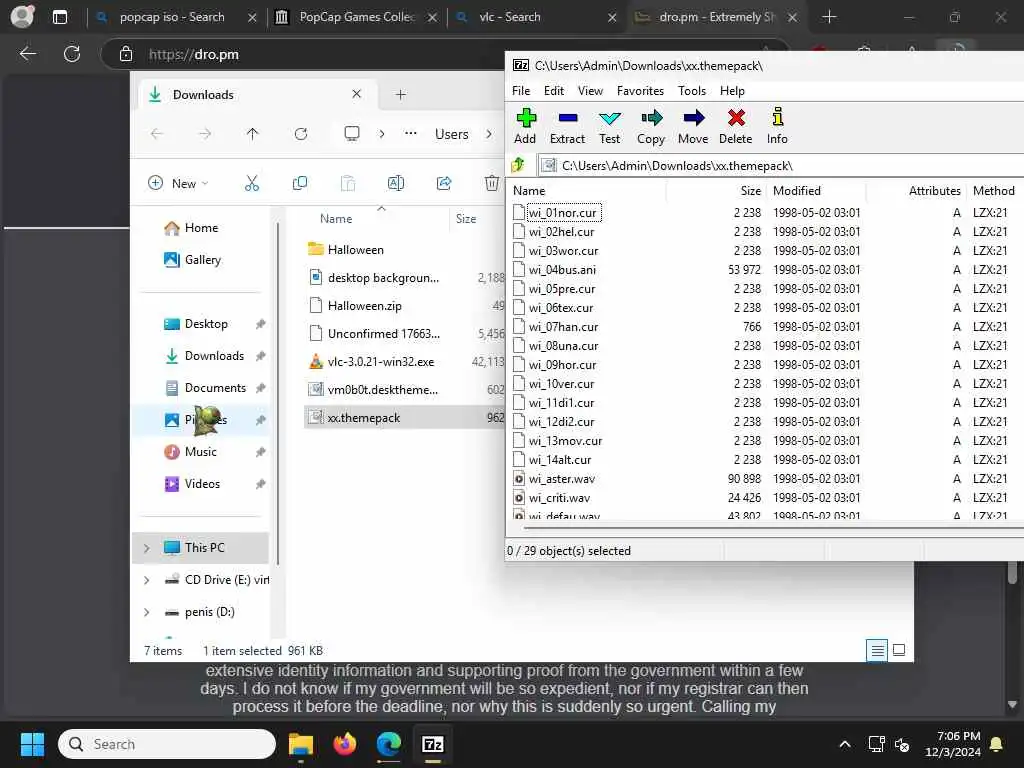Switch to the PopCap Games Collection tab

click(x=357, y=17)
